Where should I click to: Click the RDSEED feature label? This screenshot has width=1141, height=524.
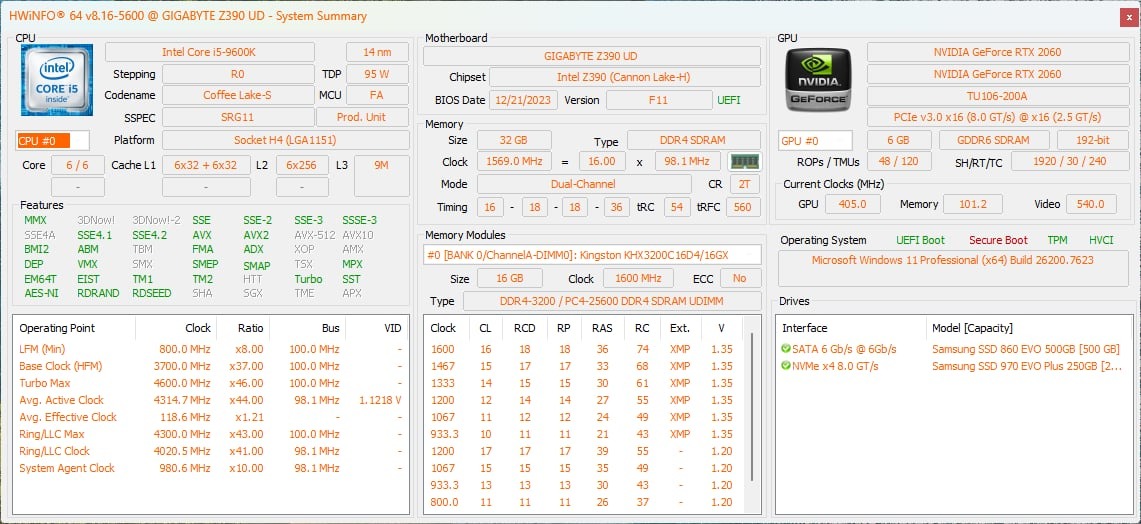click(x=151, y=293)
